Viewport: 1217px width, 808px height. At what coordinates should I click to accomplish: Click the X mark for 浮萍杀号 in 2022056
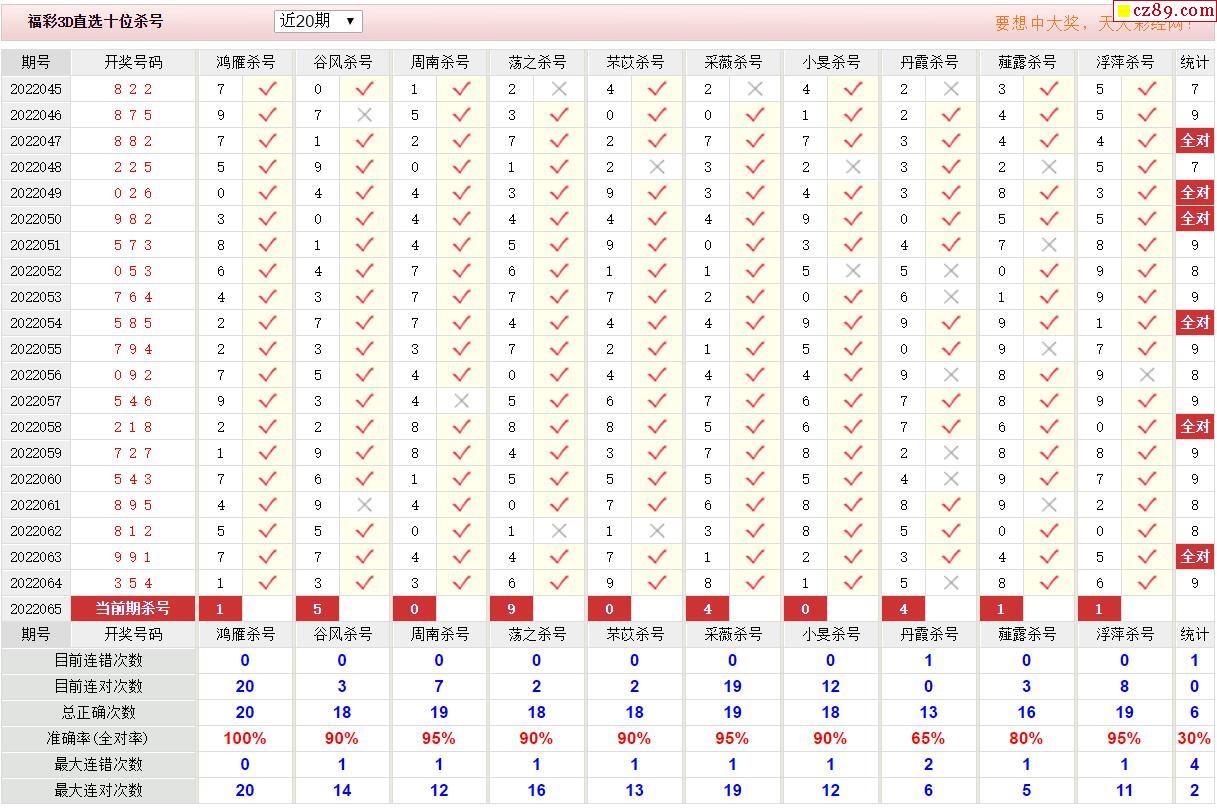click(1147, 375)
